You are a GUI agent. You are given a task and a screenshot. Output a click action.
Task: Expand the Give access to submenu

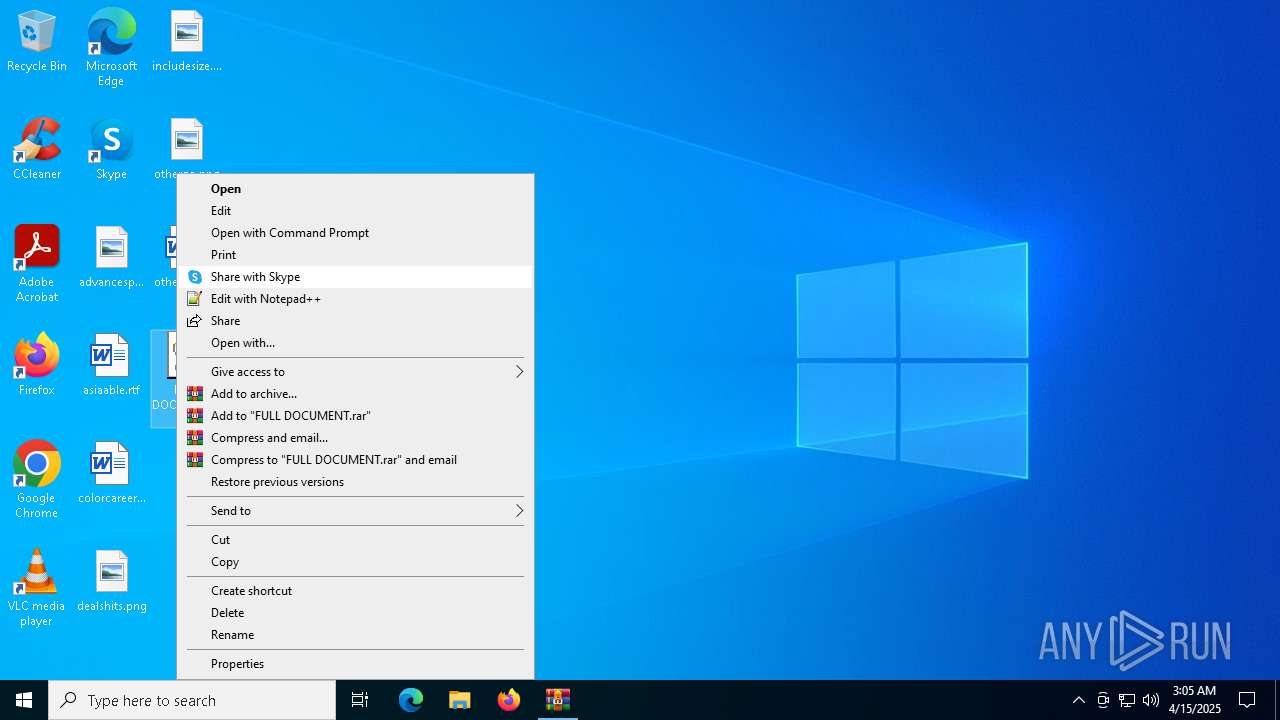pos(355,372)
